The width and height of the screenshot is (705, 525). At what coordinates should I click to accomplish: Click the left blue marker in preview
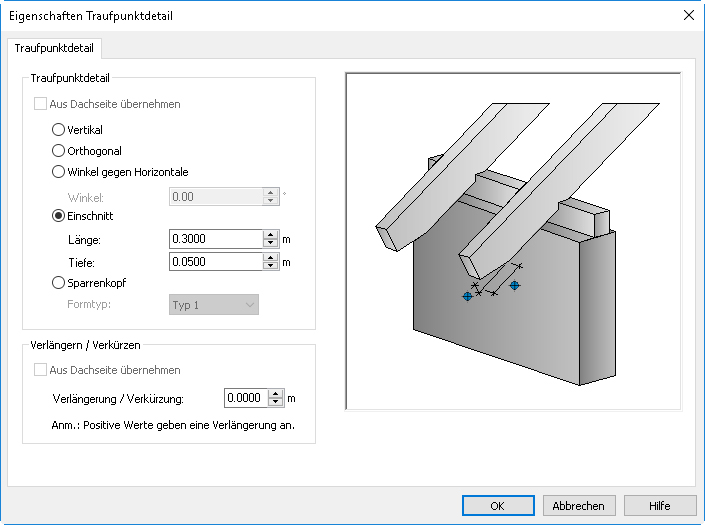(468, 297)
